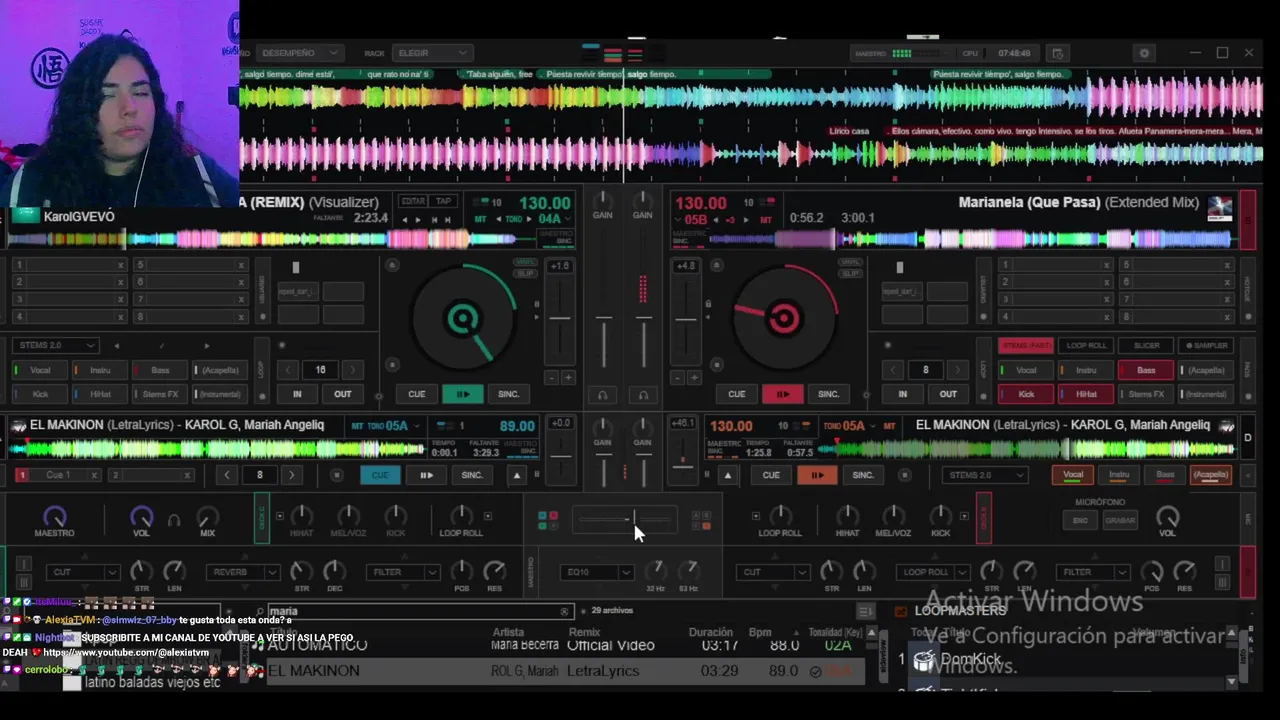Toggle Stems FX pad on the right deck
Viewport: 1280px width, 720px height.
[x=1146, y=394]
